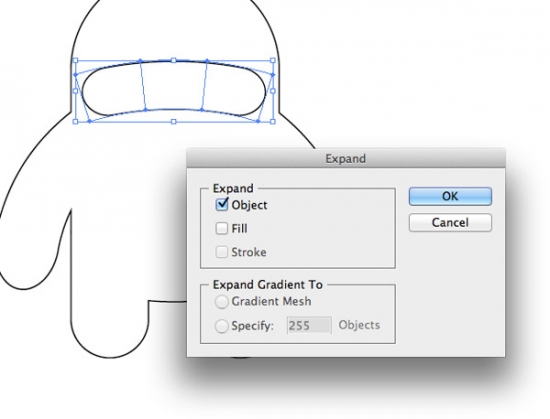Click the bottom-left bounding box handle
The image size is (550, 419).
click(x=75, y=122)
